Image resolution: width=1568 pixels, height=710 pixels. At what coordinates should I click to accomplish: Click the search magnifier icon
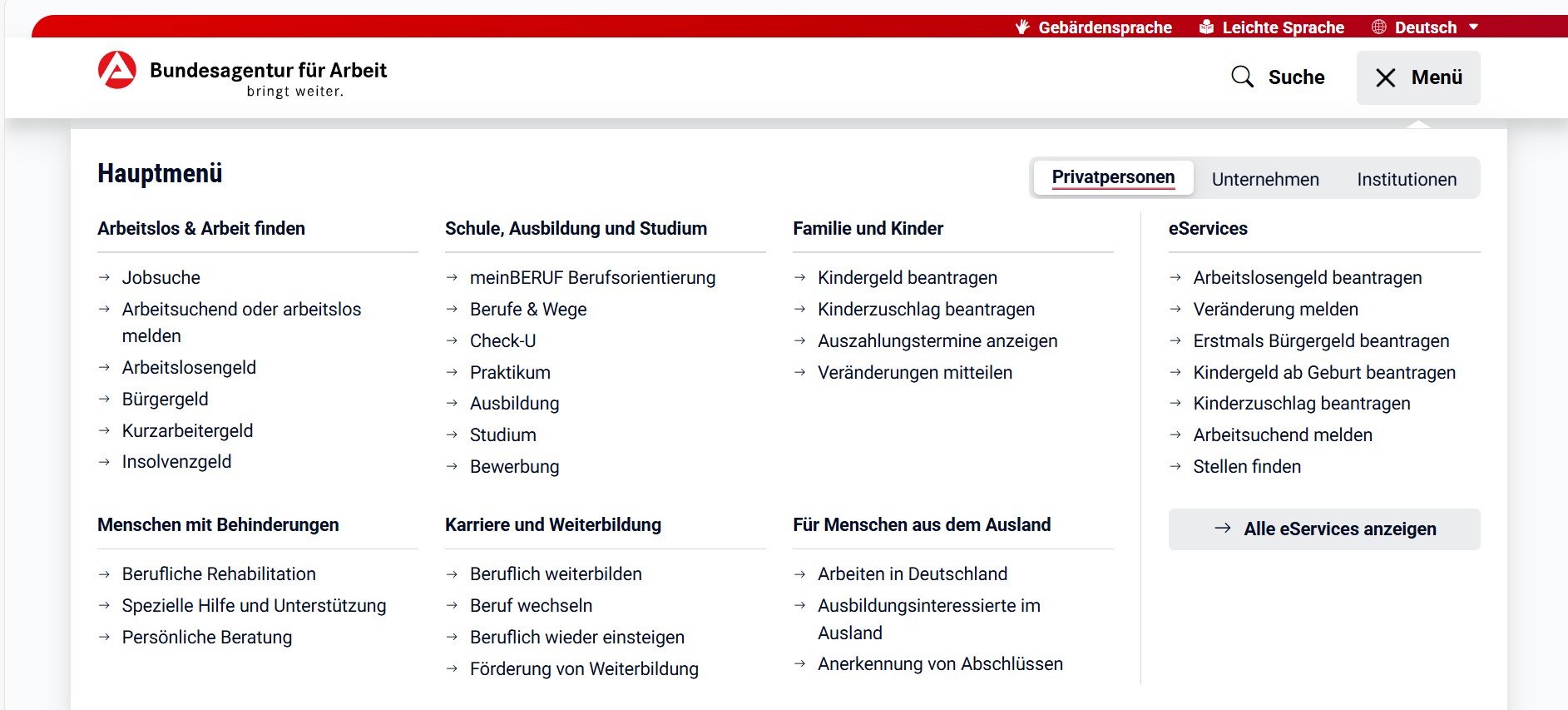point(1242,77)
